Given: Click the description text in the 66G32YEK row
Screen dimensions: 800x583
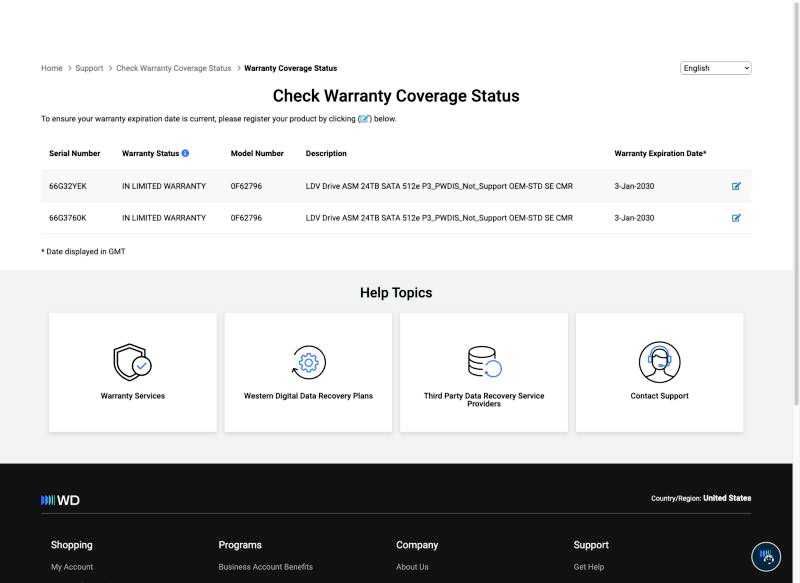Looking at the screenshot, I should click(x=439, y=186).
